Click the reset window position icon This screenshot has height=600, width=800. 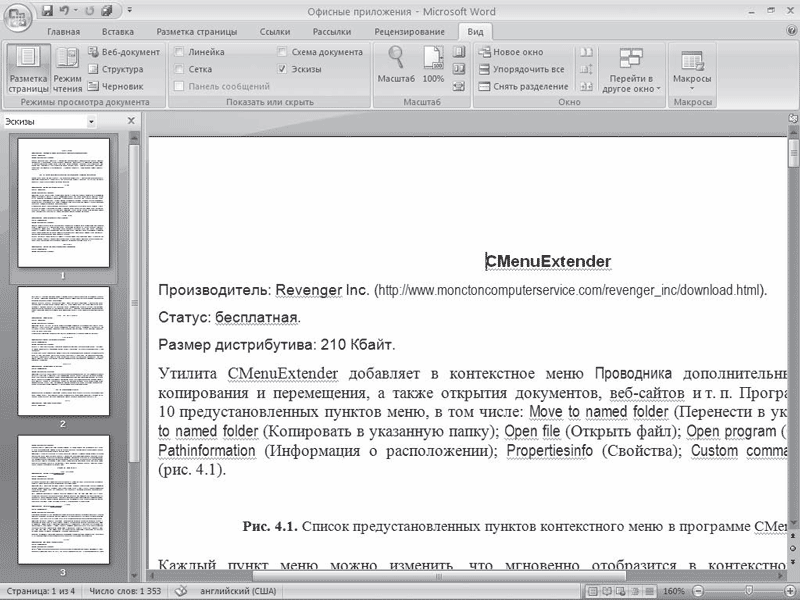[587, 87]
